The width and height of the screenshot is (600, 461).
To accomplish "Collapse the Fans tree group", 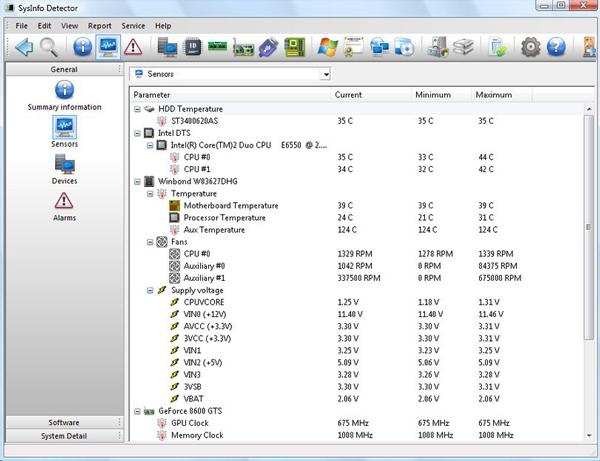I will point(150,242).
